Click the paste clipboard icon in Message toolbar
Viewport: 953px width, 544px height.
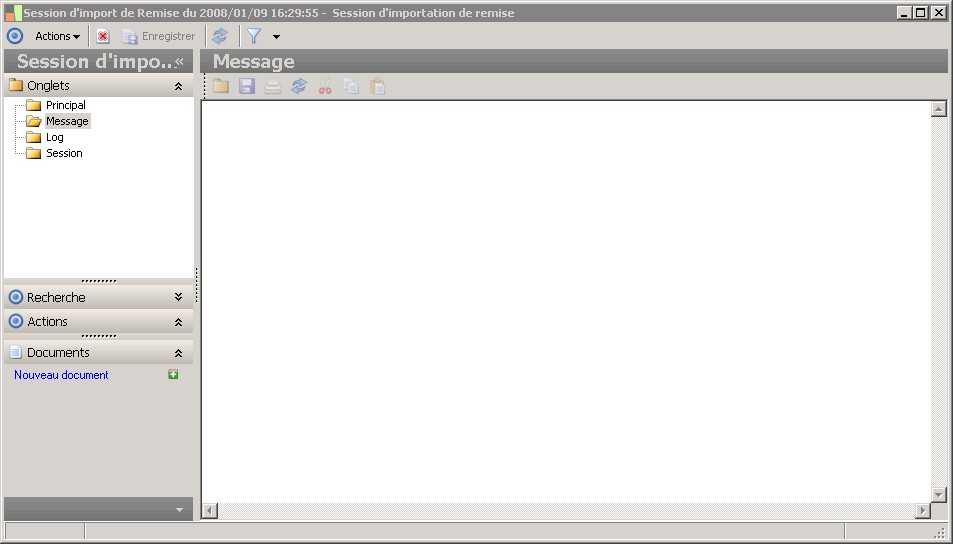point(377,86)
